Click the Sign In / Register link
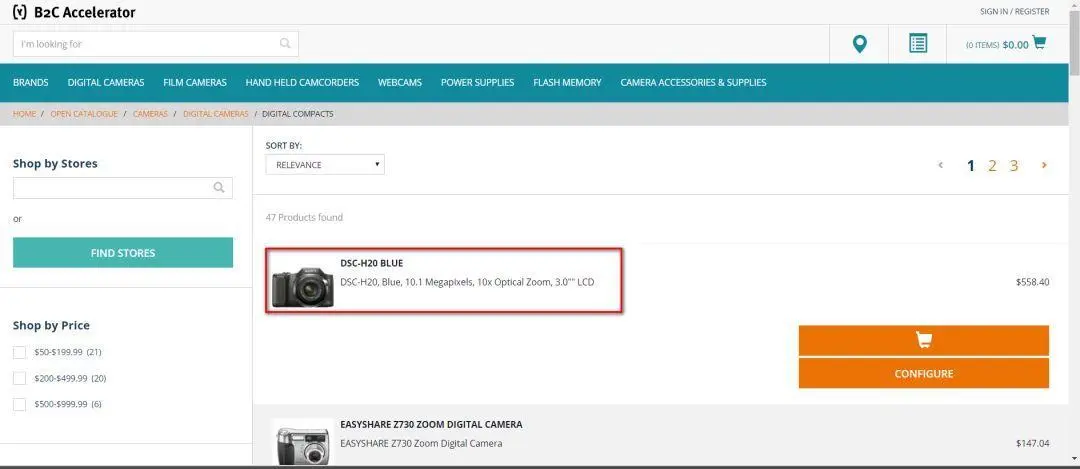Screen dimensions: 1080x469 point(1015,12)
